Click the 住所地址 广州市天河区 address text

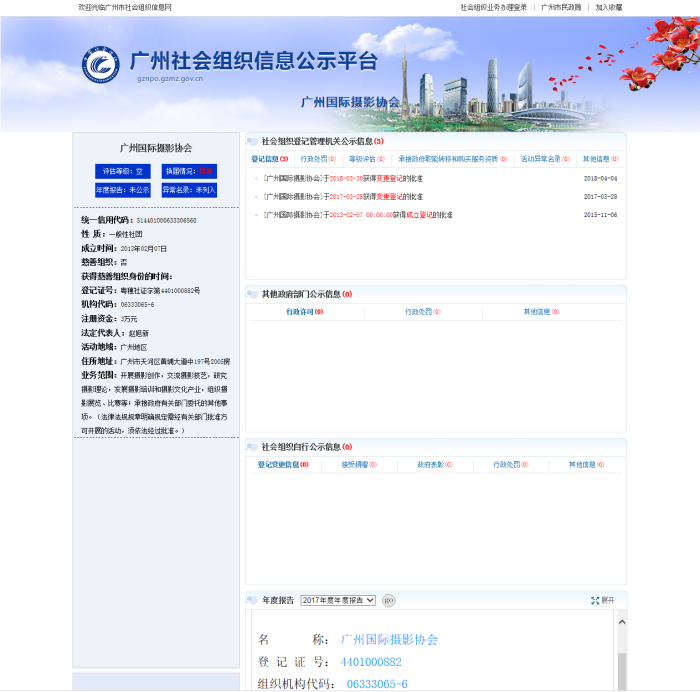click(175, 362)
